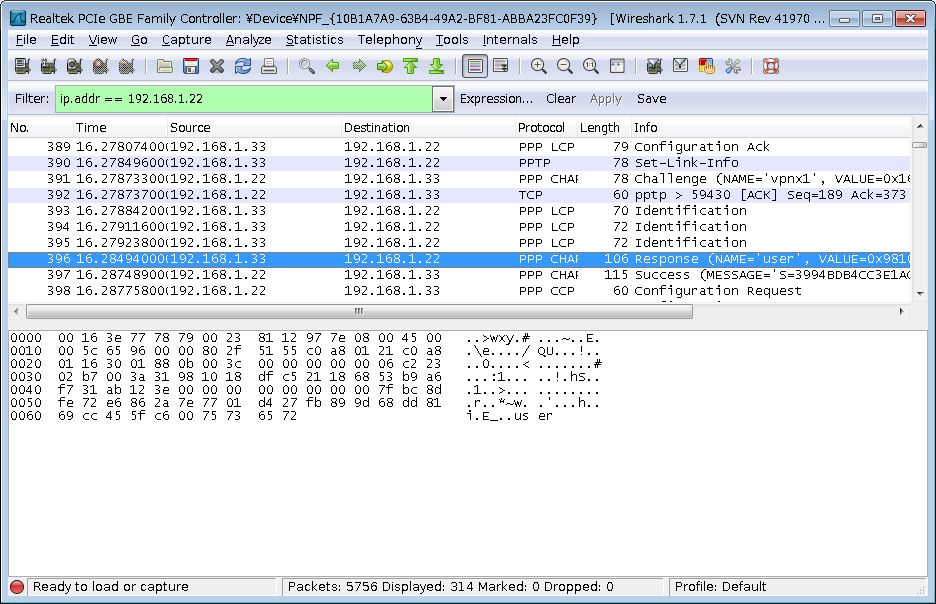Viewport: 936px width, 604px height.
Task: Toggle packet list colorization
Action: [x=475, y=66]
